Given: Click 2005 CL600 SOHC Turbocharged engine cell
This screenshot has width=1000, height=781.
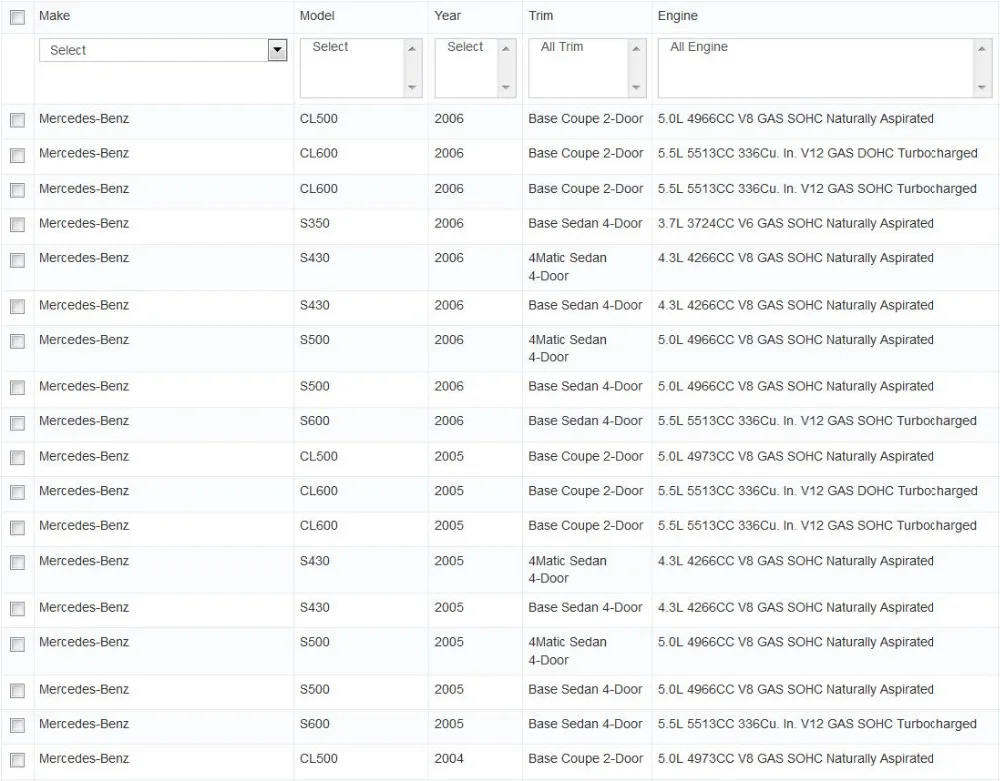Looking at the screenshot, I should [x=817, y=525].
